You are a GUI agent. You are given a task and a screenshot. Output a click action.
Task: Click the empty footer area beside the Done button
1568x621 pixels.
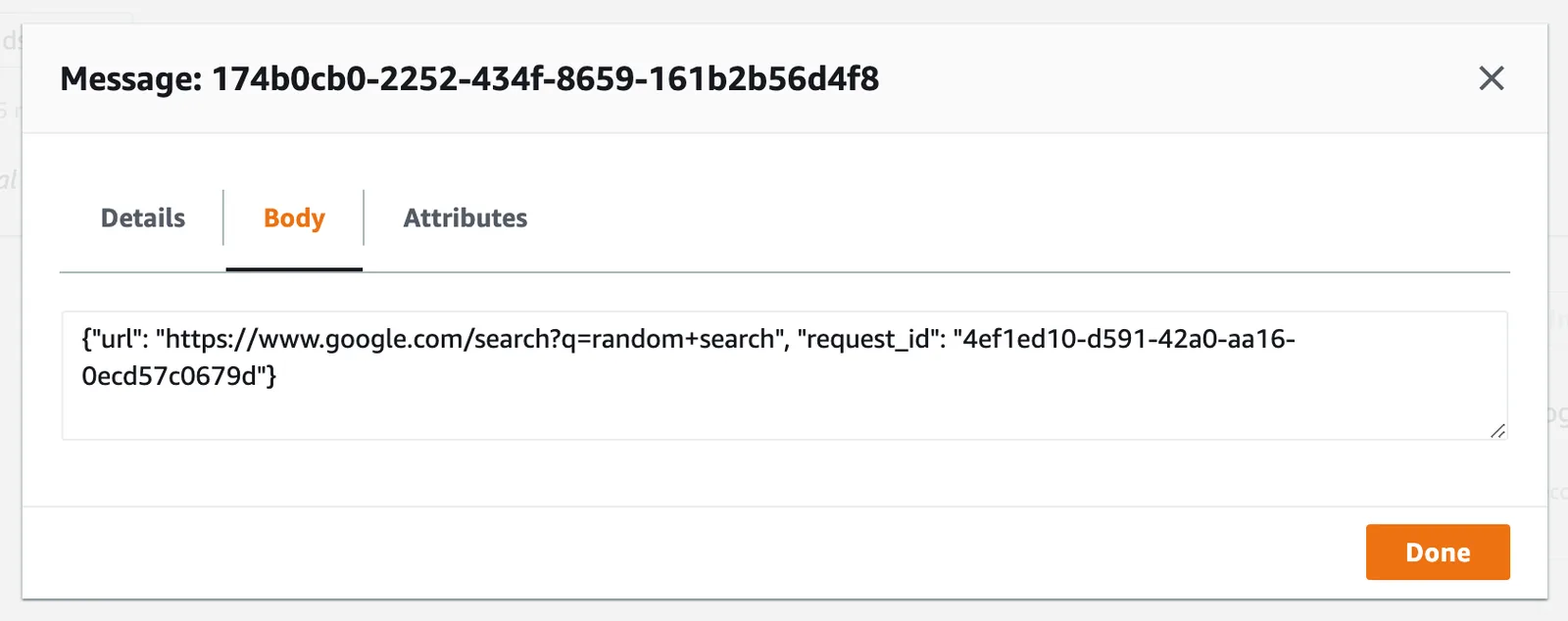(x=686, y=552)
